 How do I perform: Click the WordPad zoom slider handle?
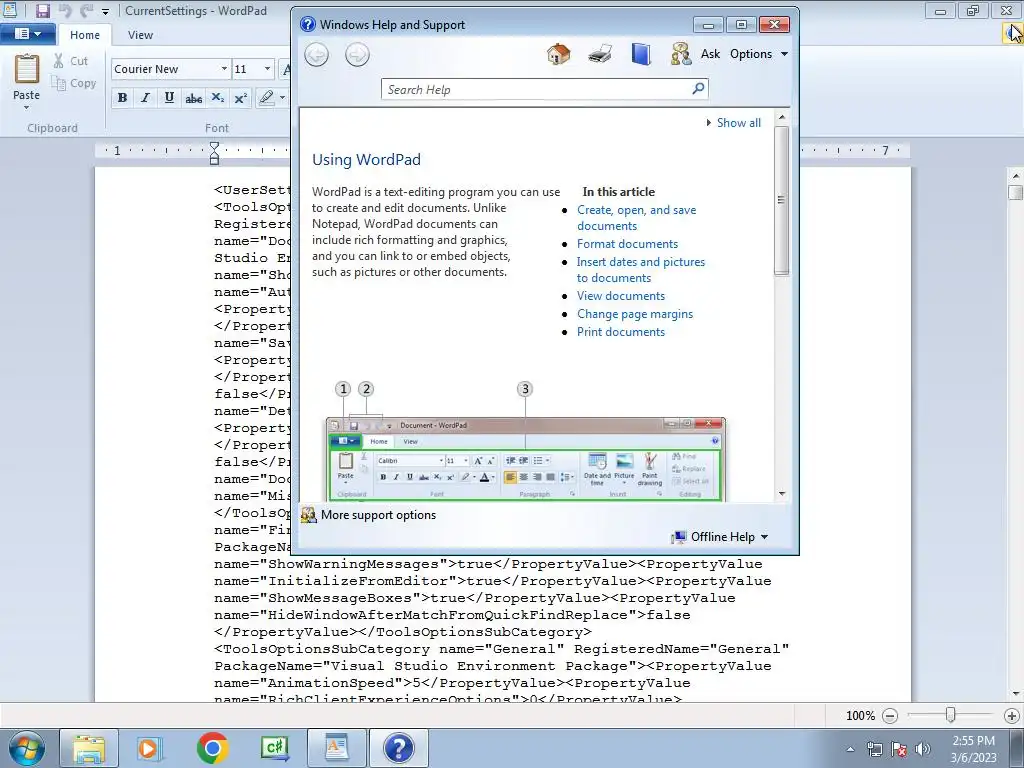(950, 716)
